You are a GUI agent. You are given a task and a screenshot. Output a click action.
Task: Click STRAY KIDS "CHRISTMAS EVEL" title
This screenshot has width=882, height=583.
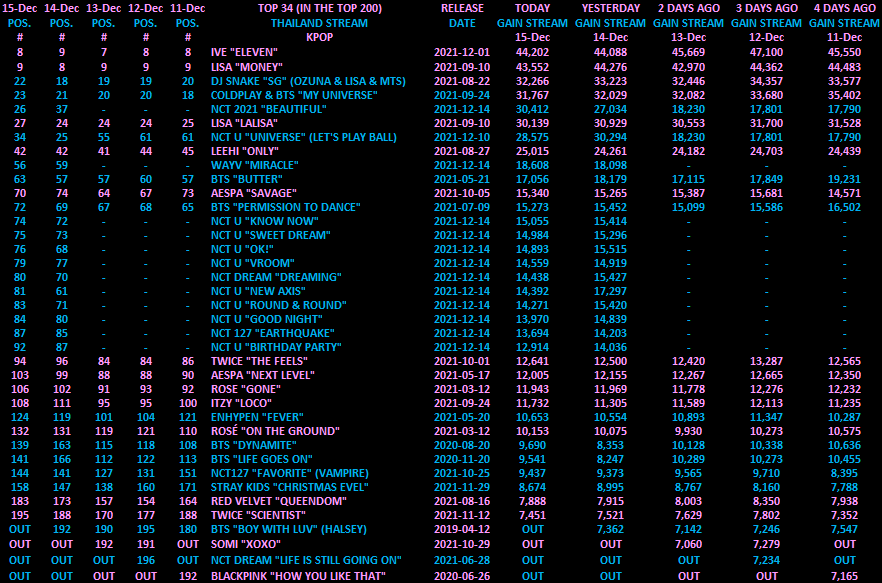pos(289,487)
